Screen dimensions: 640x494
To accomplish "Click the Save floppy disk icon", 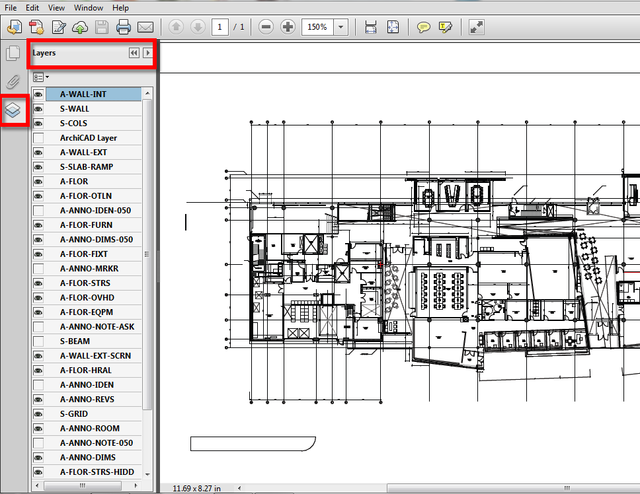I will [x=102, y=26].
